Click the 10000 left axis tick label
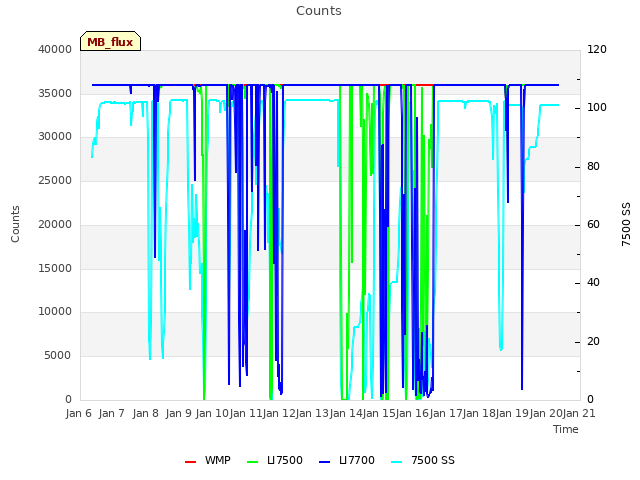The image size is (640, 480). coord(55,311)
